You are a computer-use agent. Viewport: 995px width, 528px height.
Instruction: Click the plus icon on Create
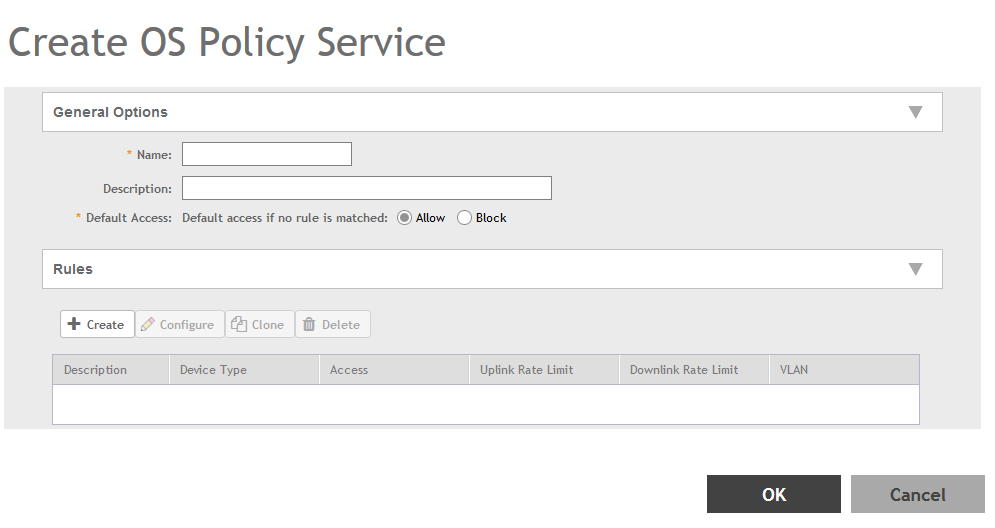[x=74, y=324]
